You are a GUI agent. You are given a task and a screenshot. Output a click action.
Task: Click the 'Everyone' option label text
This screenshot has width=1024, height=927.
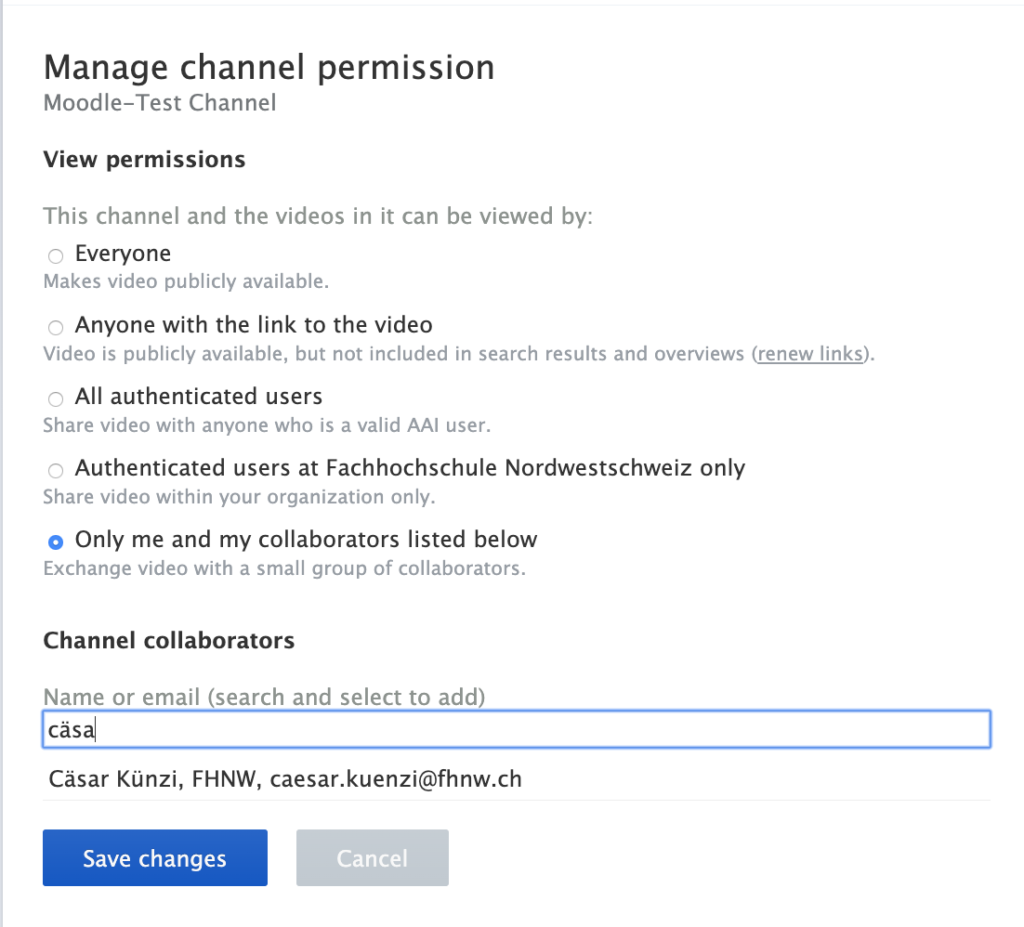(123, 254)
